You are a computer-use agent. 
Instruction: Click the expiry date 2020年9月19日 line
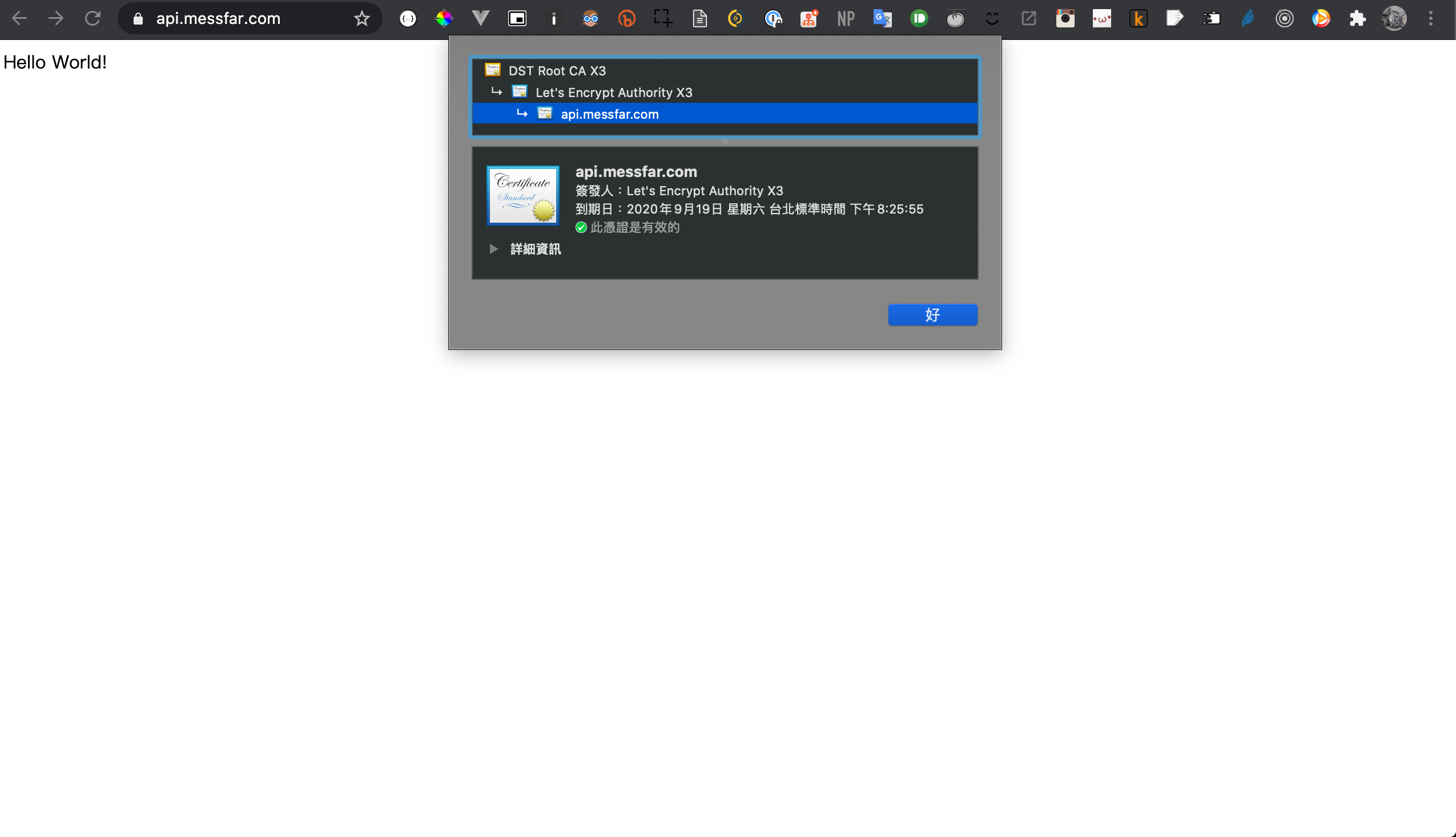749,209
